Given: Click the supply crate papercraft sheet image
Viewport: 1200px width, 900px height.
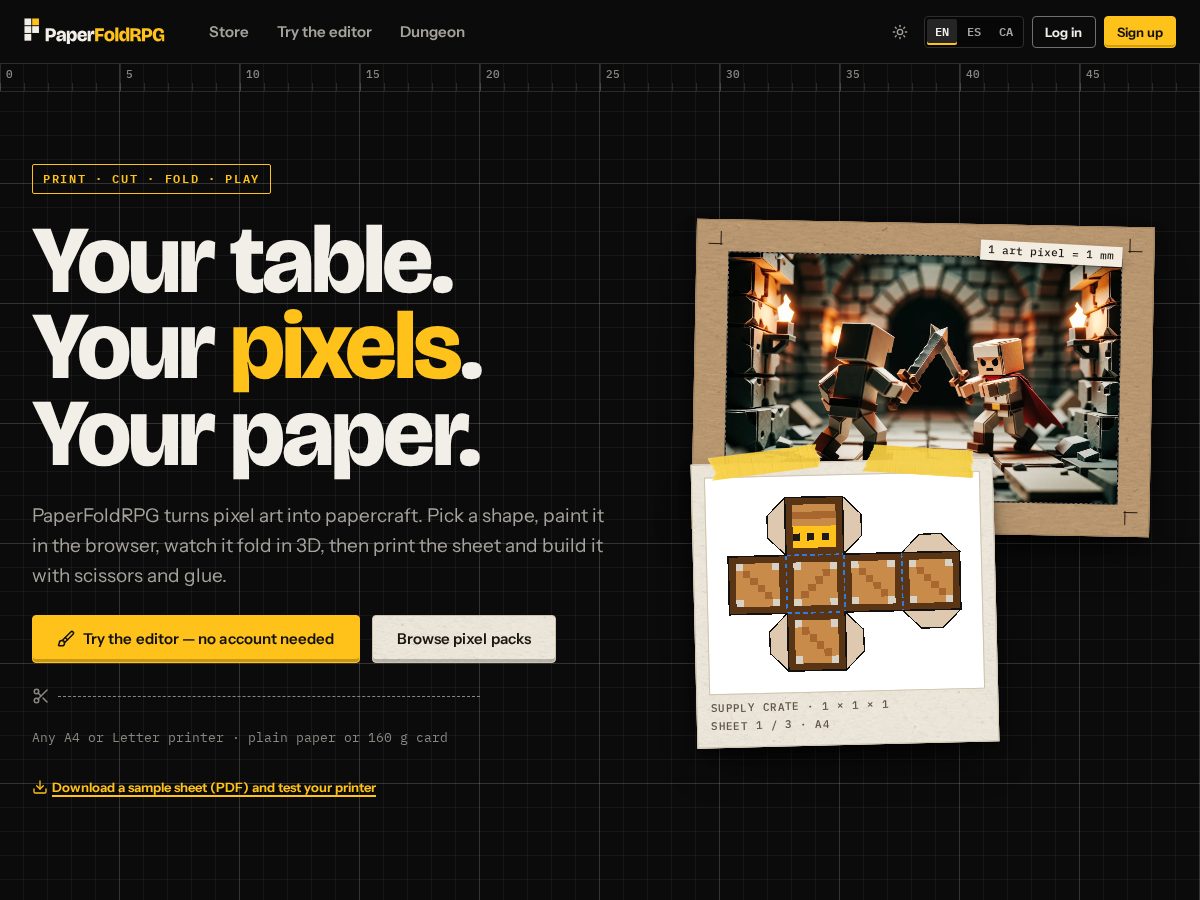Looking at the screenshot, I should 845,583.
